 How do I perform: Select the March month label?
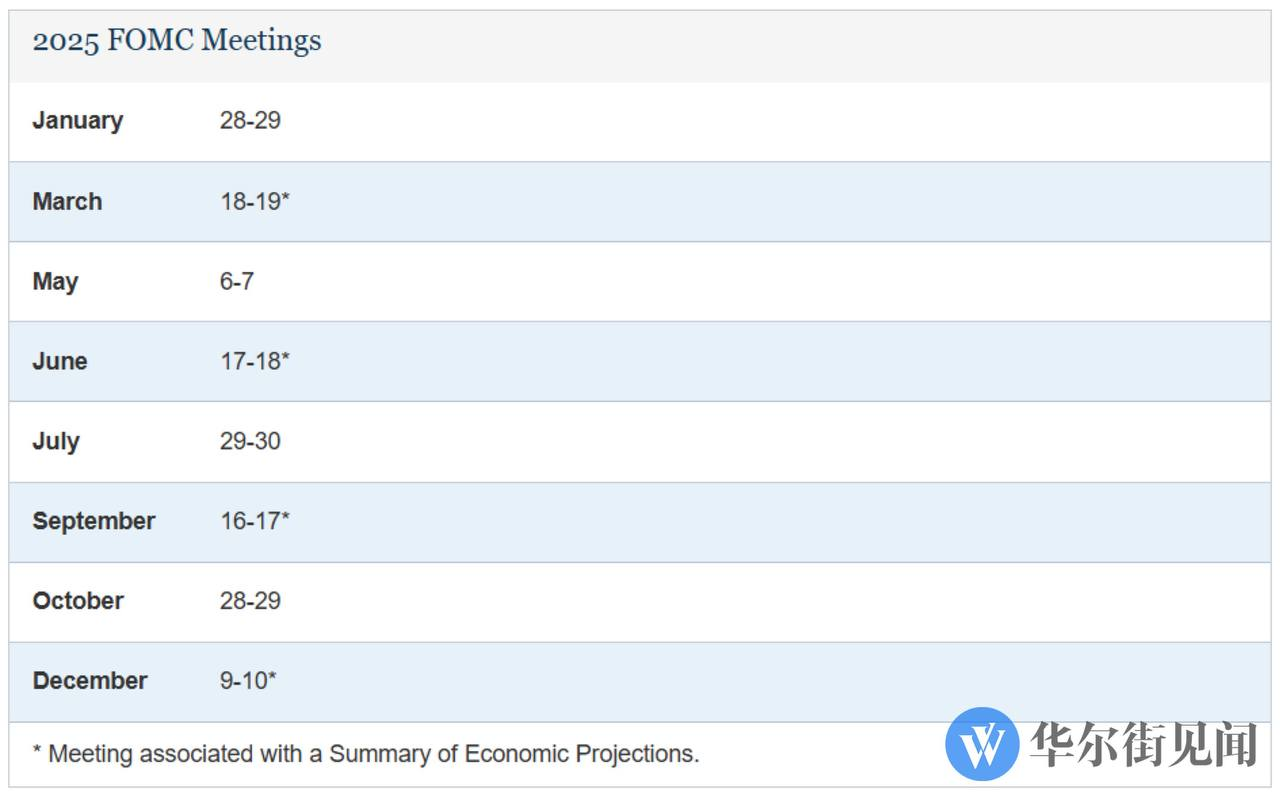(x=67, y=201)
